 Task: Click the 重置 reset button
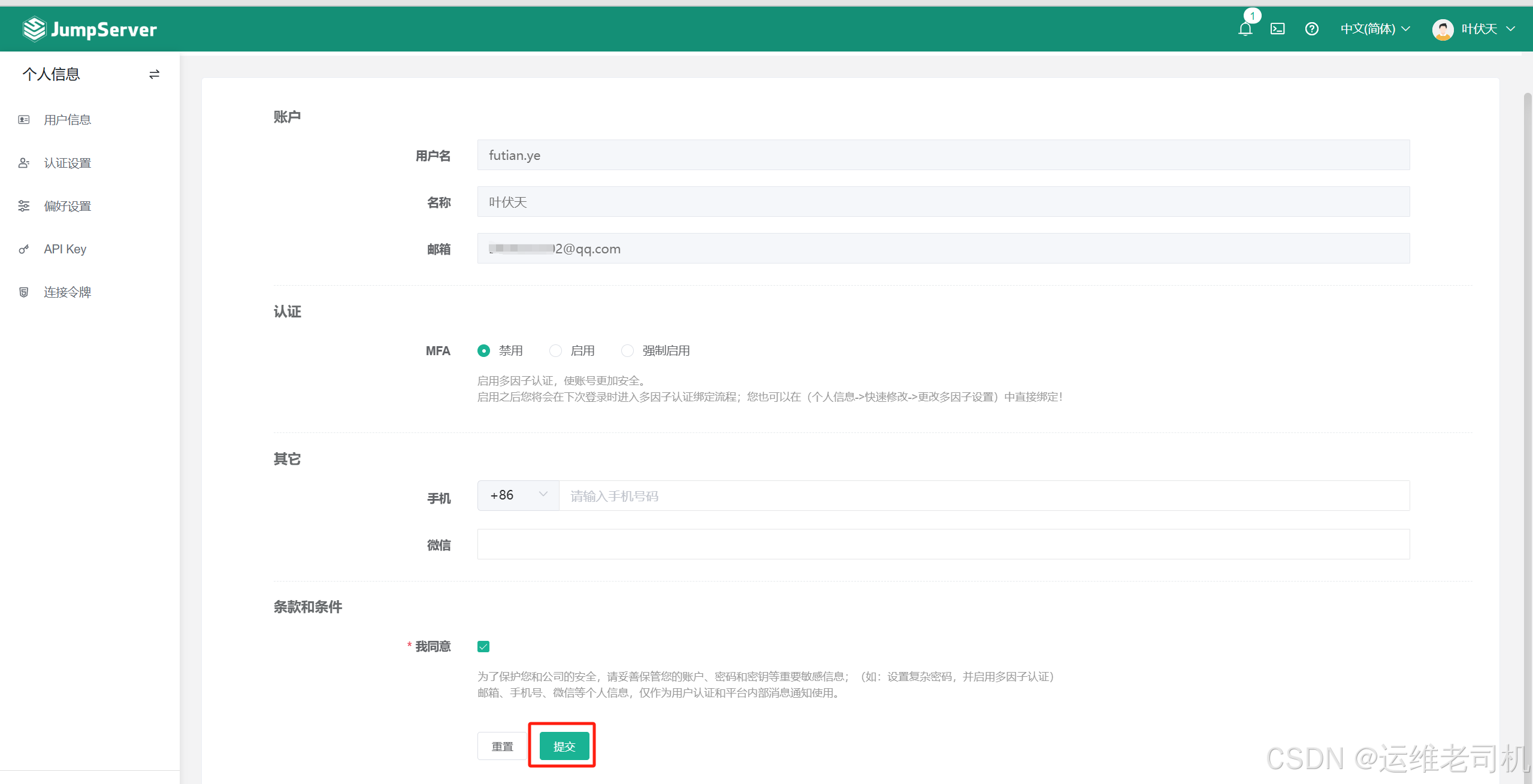[x=502, y=746]
